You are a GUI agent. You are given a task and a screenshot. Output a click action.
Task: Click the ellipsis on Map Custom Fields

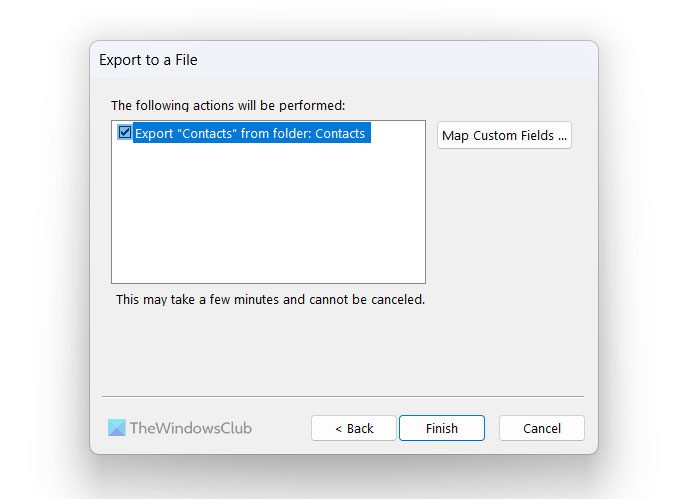562,135
